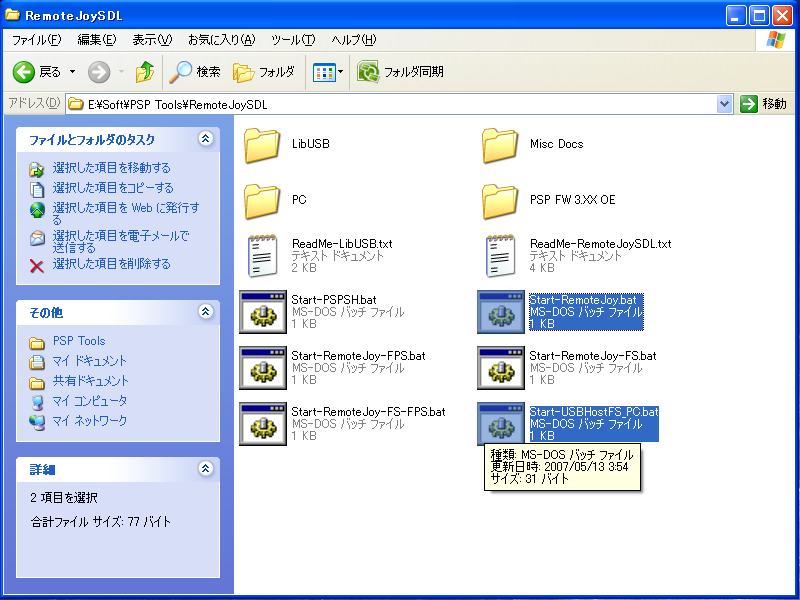Click the green Back arrow button
This screenshot has width=800, height=600.
pyautogui.click(x=23, y=72)
